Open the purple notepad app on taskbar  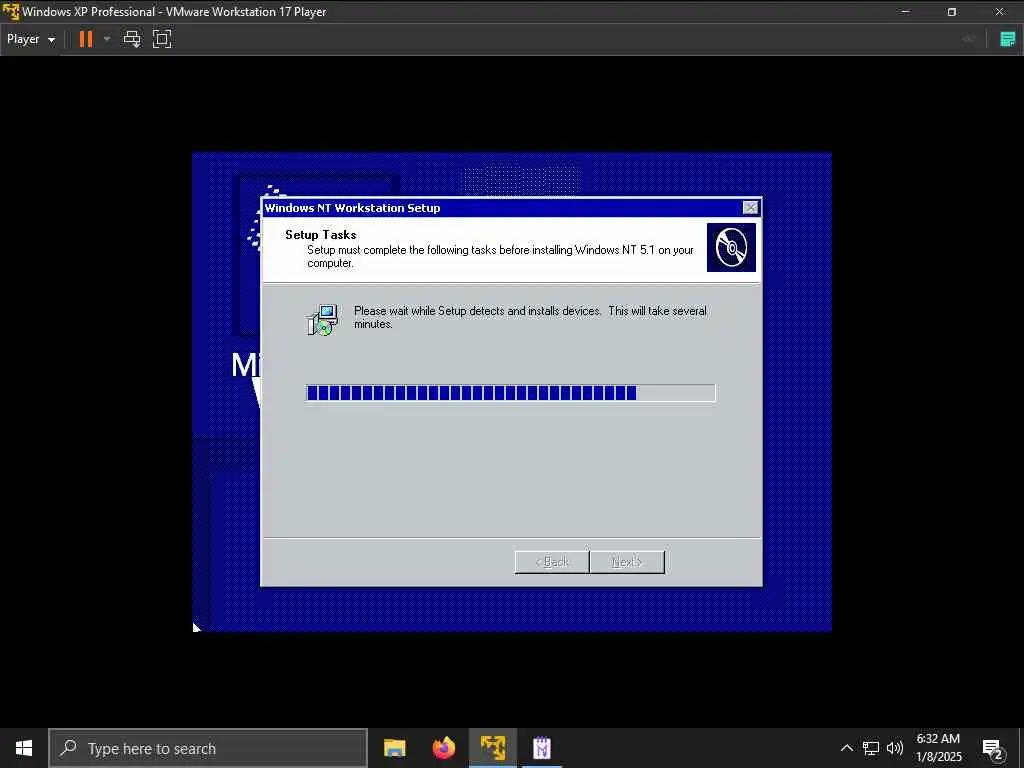coord(542,748)
